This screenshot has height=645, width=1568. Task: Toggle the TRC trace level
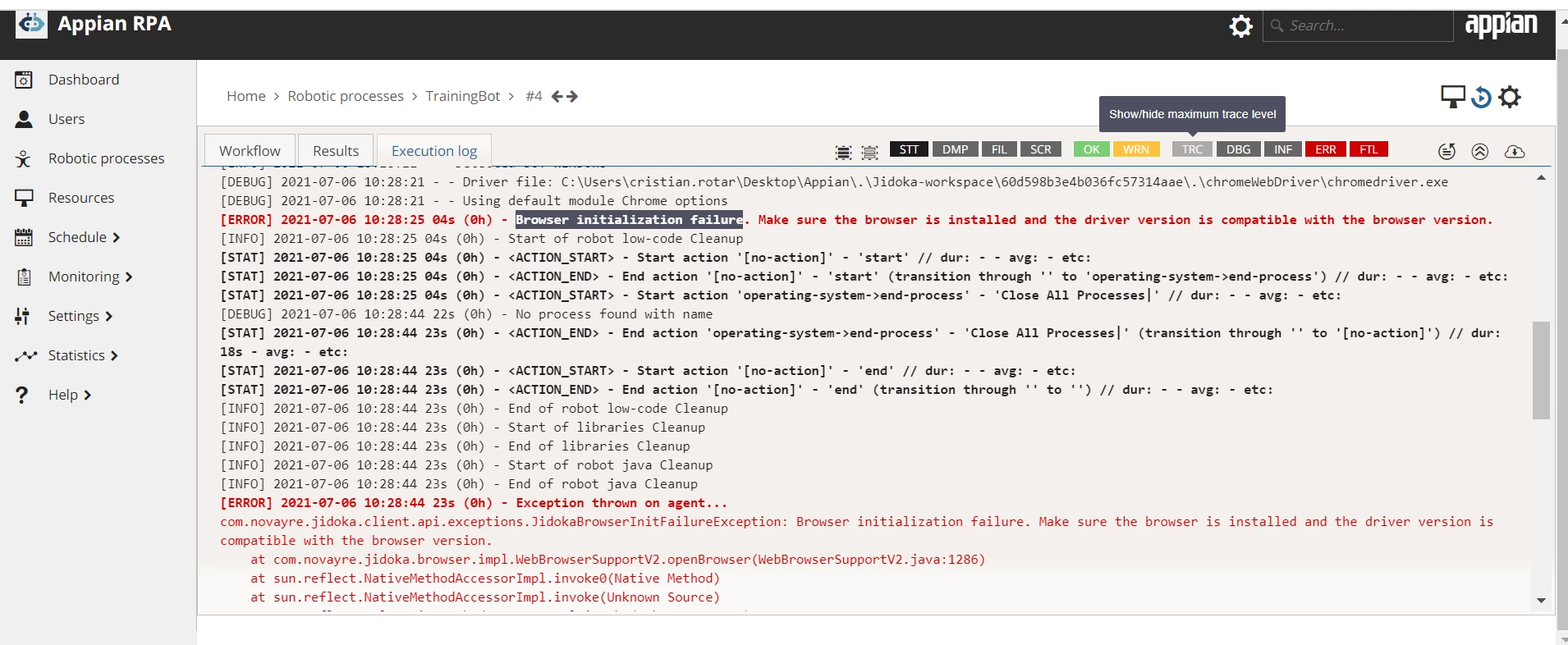click(1193, 149)
